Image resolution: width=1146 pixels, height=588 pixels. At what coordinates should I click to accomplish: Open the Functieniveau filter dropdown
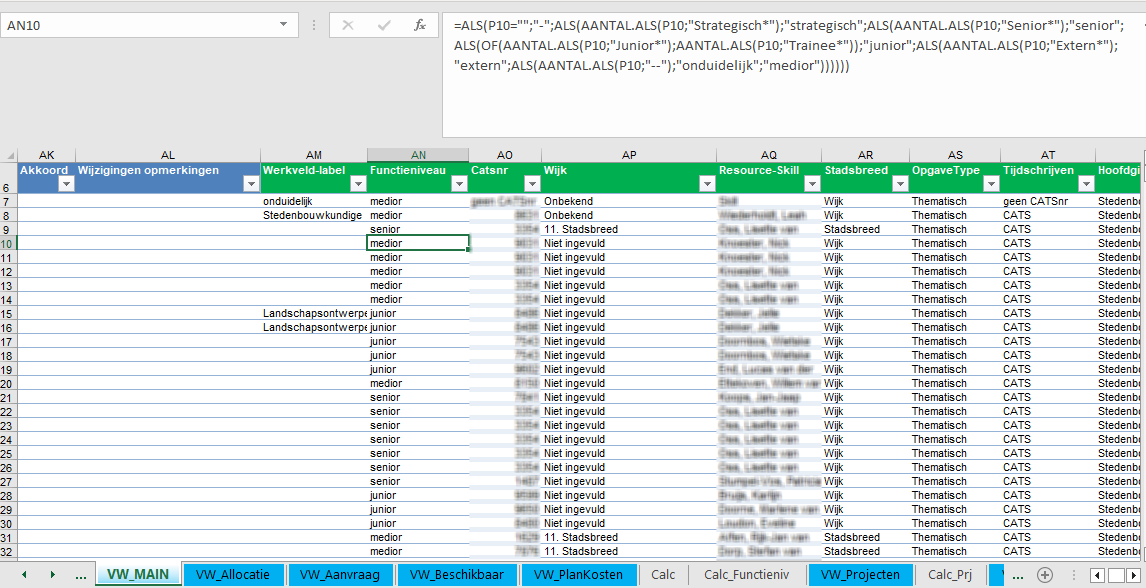pos(457,184)
